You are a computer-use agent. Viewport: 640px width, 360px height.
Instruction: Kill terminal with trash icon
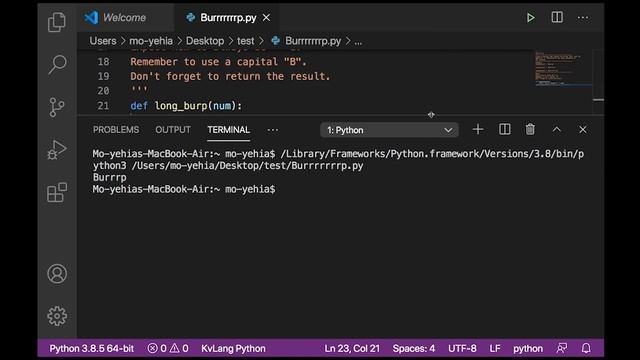coord(530,129)
